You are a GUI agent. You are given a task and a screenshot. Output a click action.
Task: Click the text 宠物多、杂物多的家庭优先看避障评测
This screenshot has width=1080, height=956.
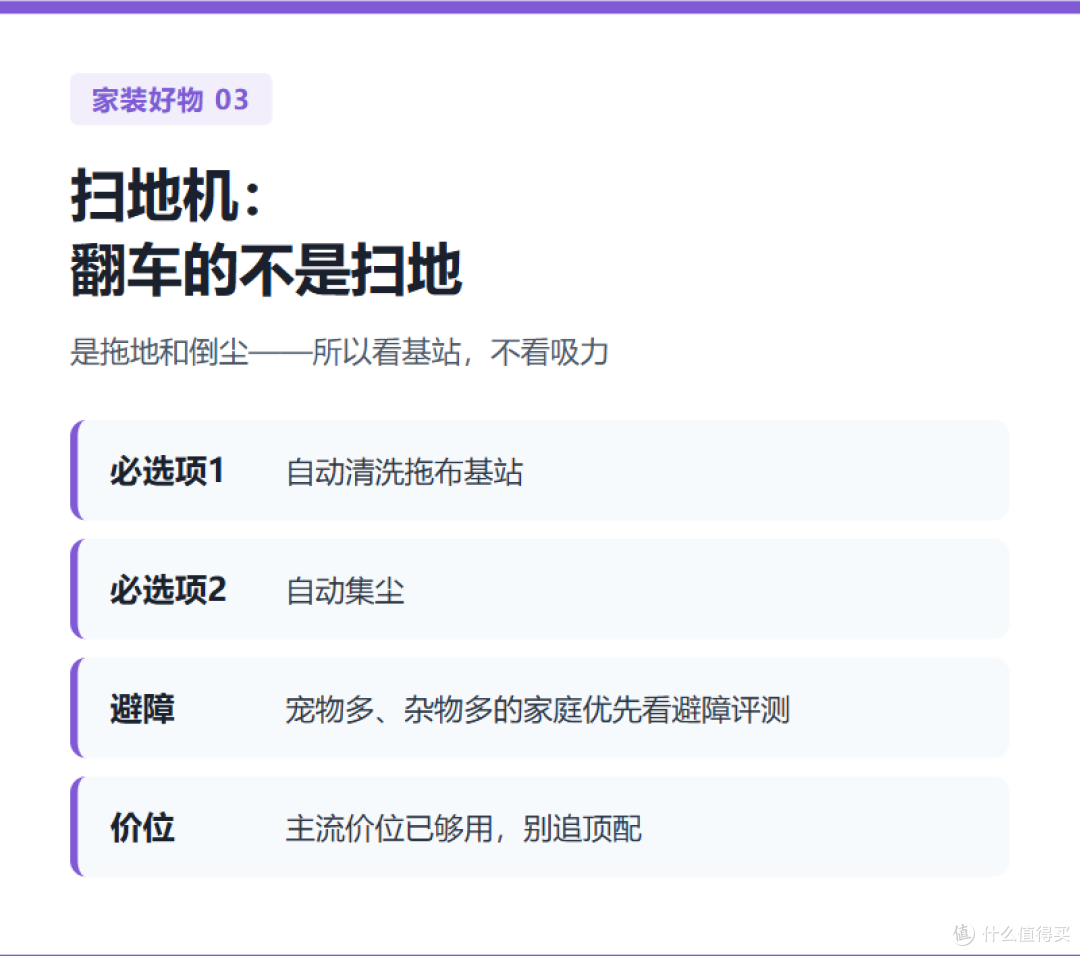click(538, 709)
